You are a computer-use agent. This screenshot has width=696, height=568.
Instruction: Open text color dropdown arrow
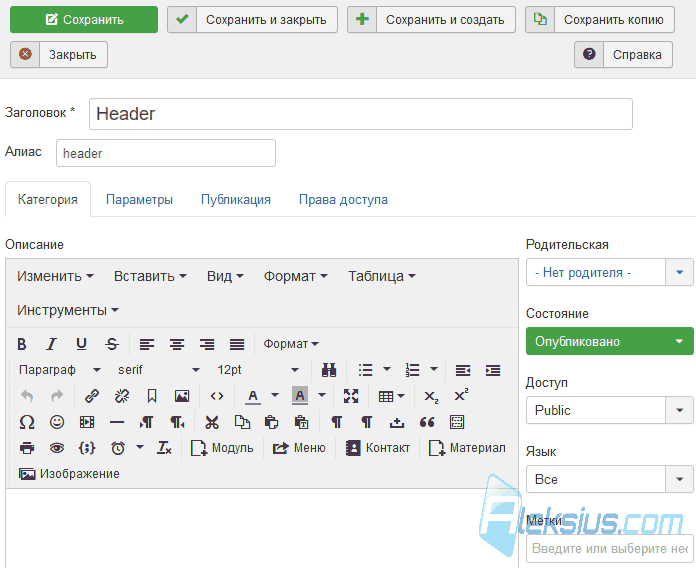pos(275,395)
